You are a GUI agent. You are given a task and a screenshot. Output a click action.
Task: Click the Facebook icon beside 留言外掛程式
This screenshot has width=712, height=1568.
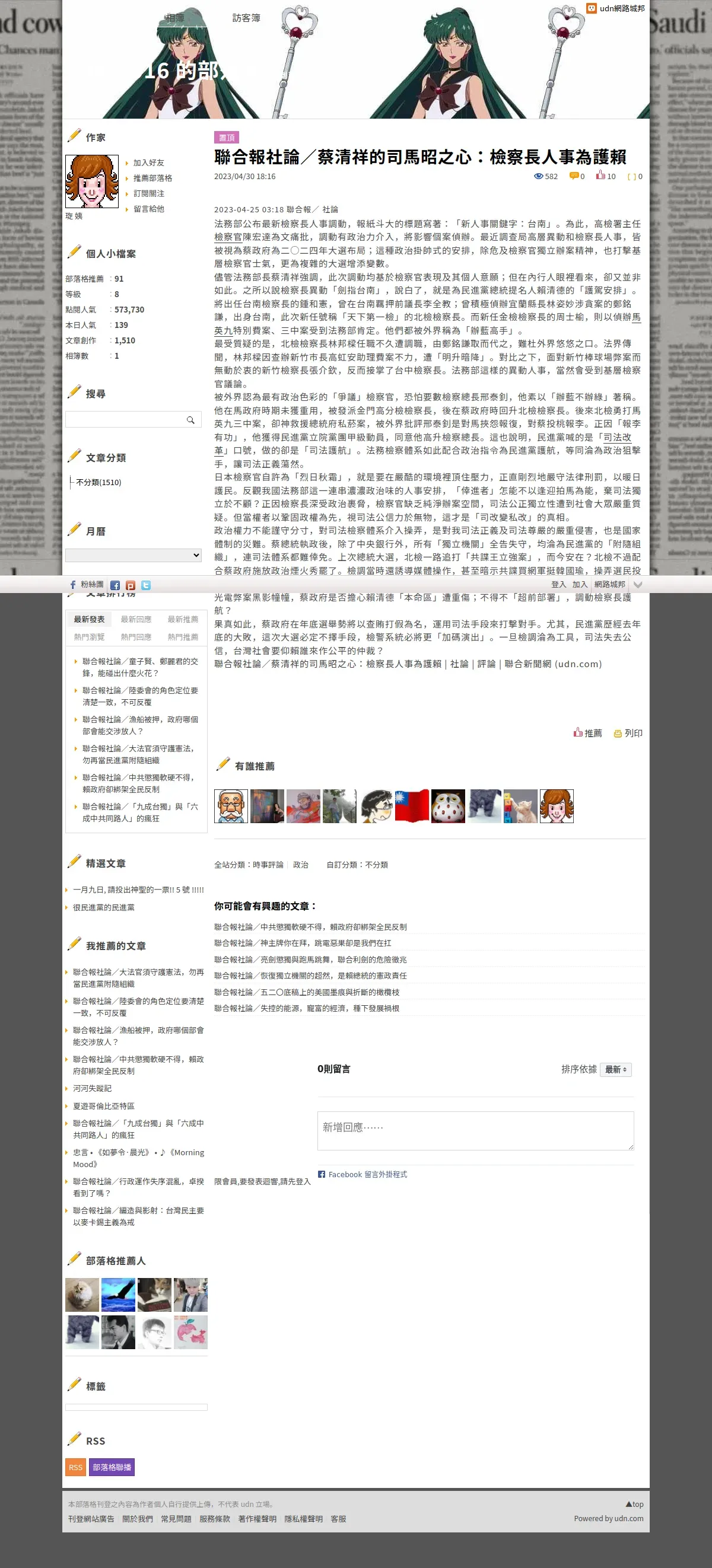coord(322,1174)
